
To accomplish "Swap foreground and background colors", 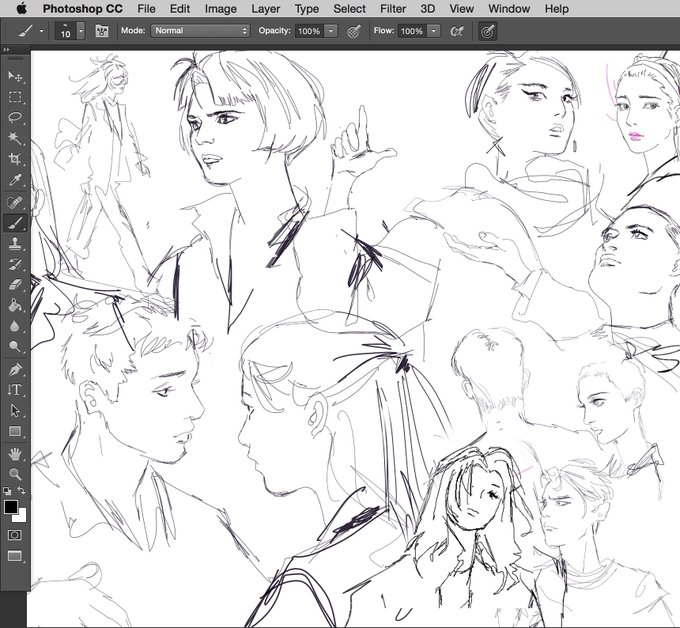I will (21, 491).
